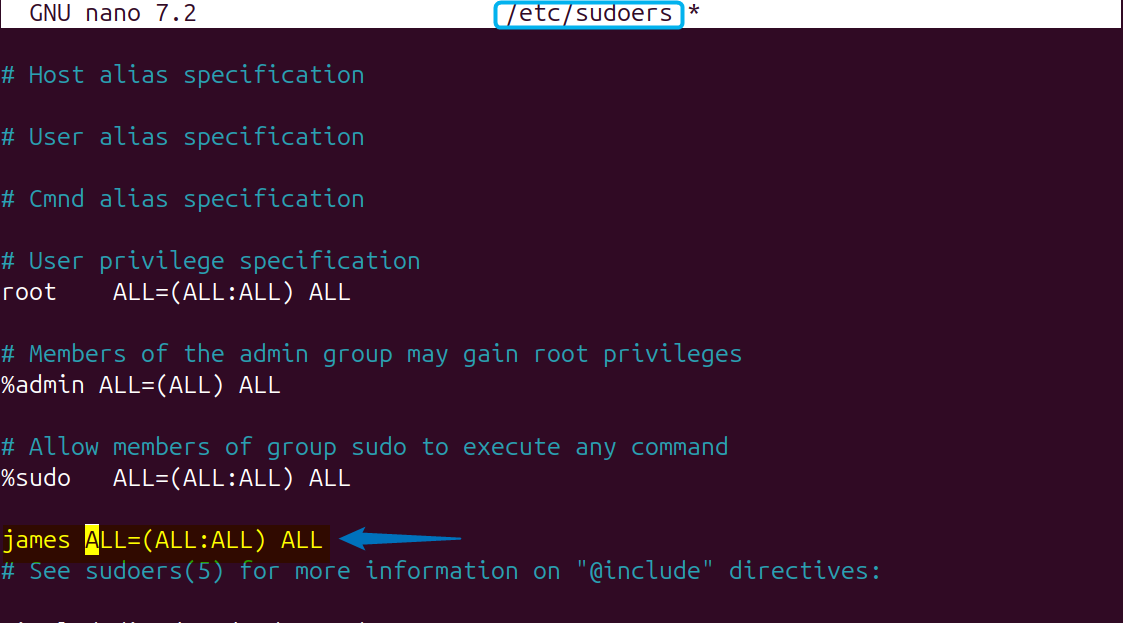Click the modified asterisk after the filename
Viewport: 1123px width, 623px height.
(x=692, y=14)
